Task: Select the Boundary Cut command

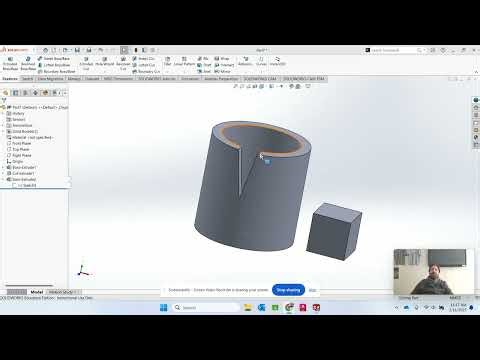Action: coord(146,71)
